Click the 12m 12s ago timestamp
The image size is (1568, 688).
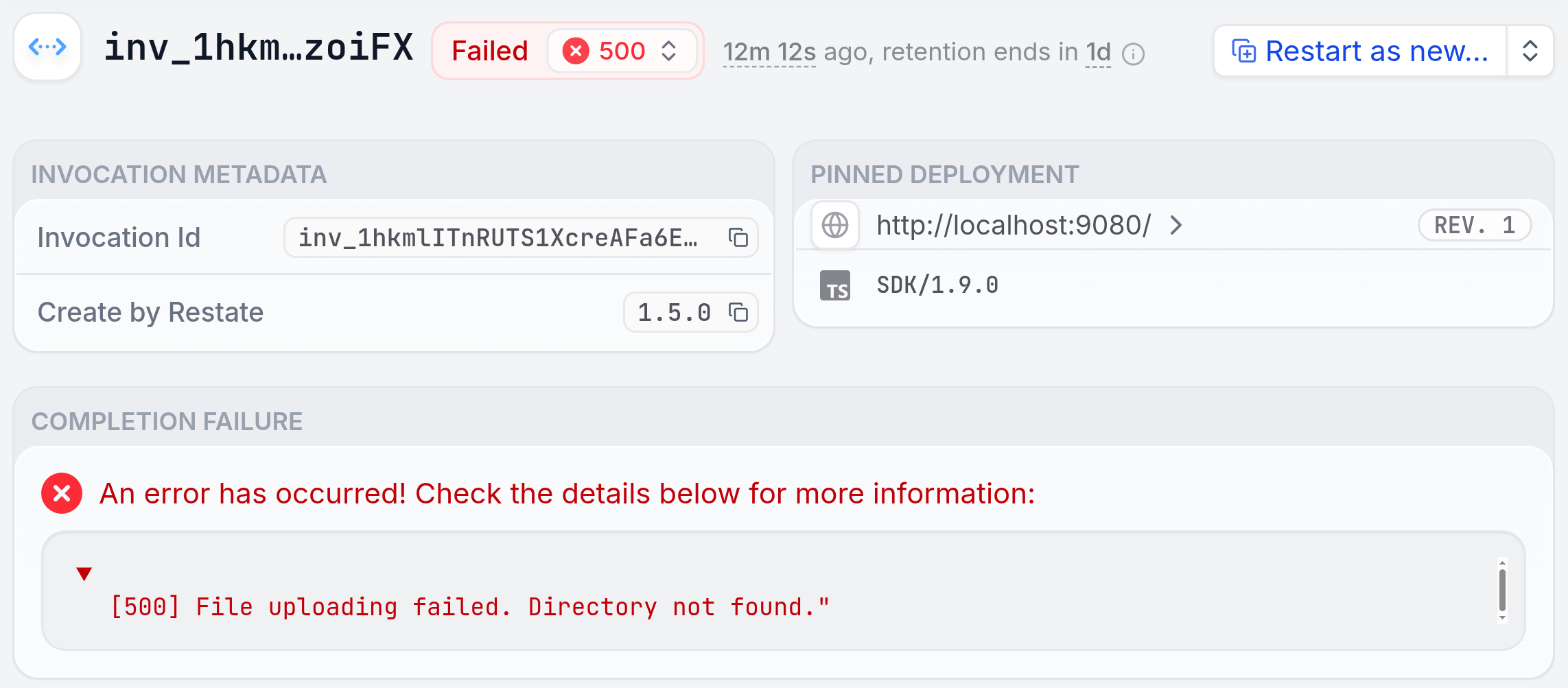[769, 52]
